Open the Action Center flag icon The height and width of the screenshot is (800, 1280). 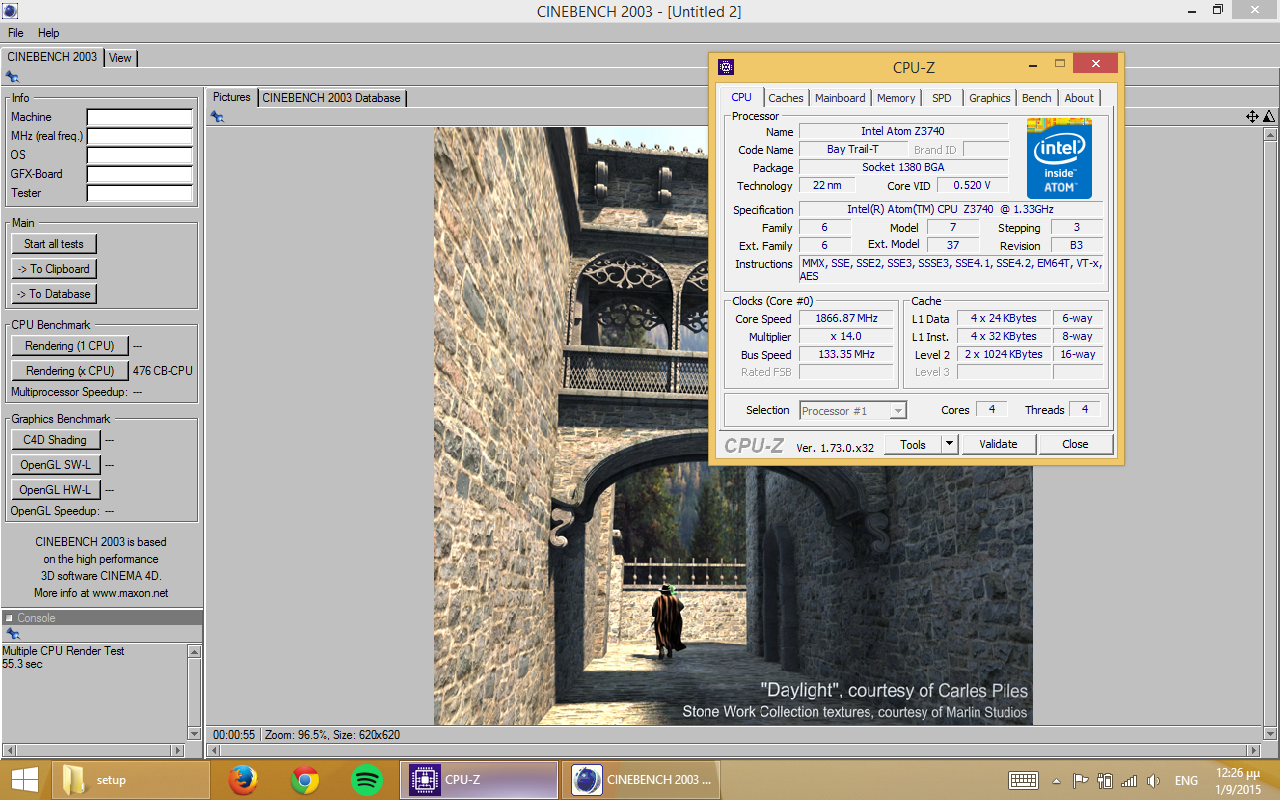pos(1081,781)
